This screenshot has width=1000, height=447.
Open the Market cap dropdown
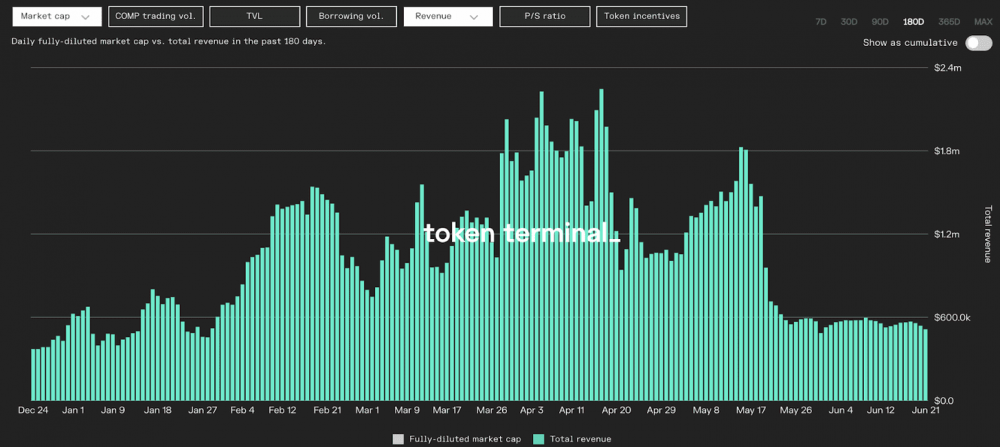tap(56, 16)
